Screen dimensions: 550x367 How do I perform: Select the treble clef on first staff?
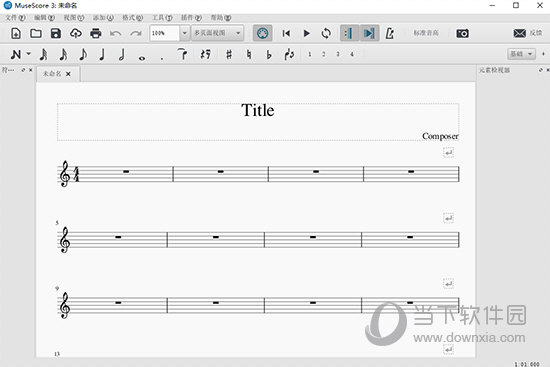65,174
